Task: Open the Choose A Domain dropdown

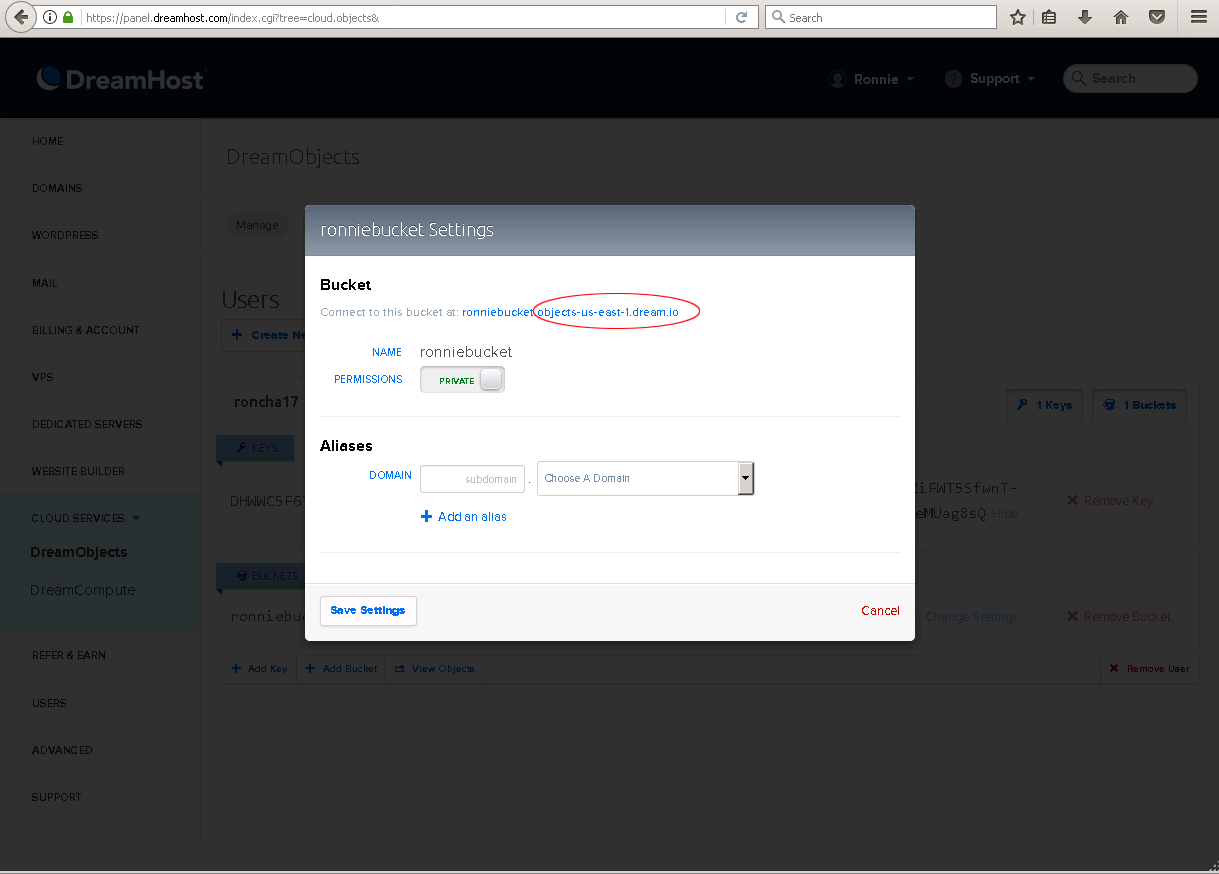Action: tap(645, 478)
